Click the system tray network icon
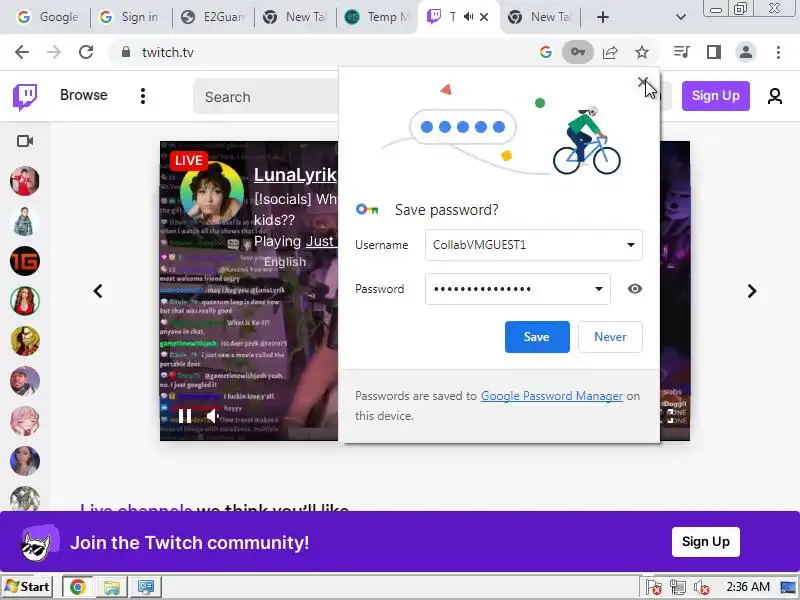Screen dimensions: 800x600 [678, 587]
